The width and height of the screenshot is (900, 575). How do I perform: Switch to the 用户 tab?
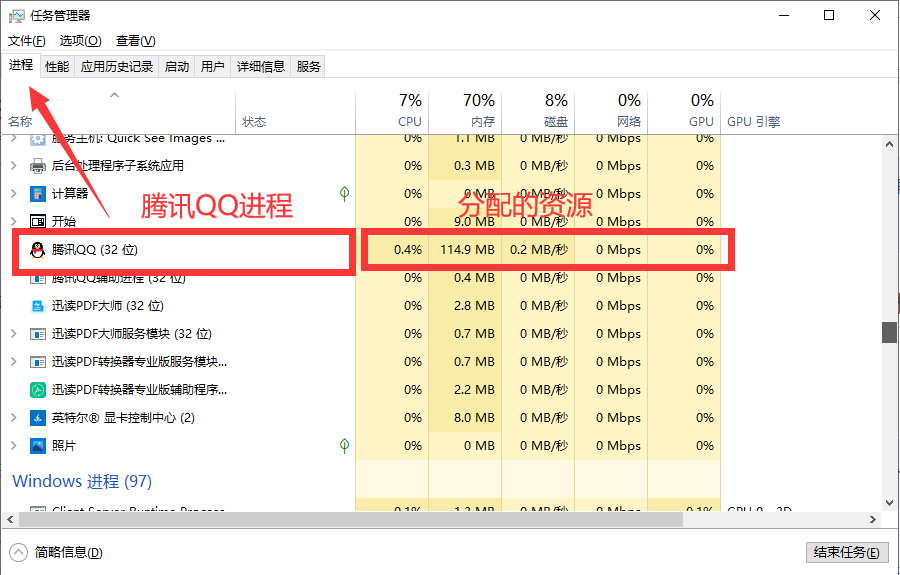click(x=212, y=67)
